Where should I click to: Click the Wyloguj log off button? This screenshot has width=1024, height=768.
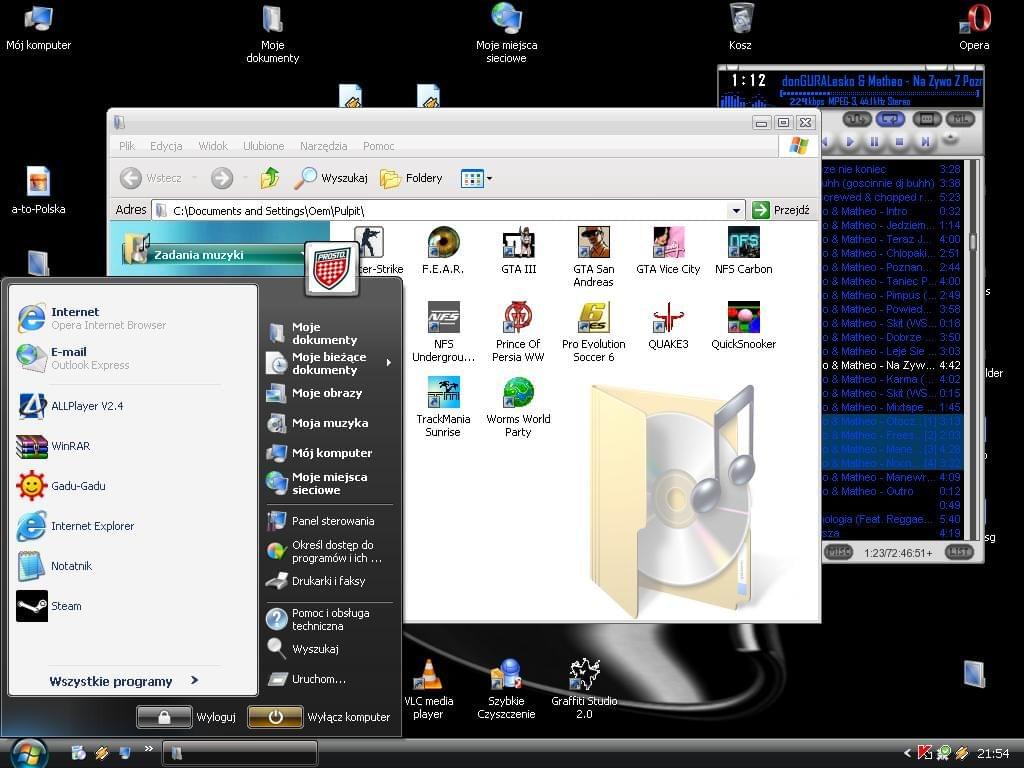tap(186, 716)
